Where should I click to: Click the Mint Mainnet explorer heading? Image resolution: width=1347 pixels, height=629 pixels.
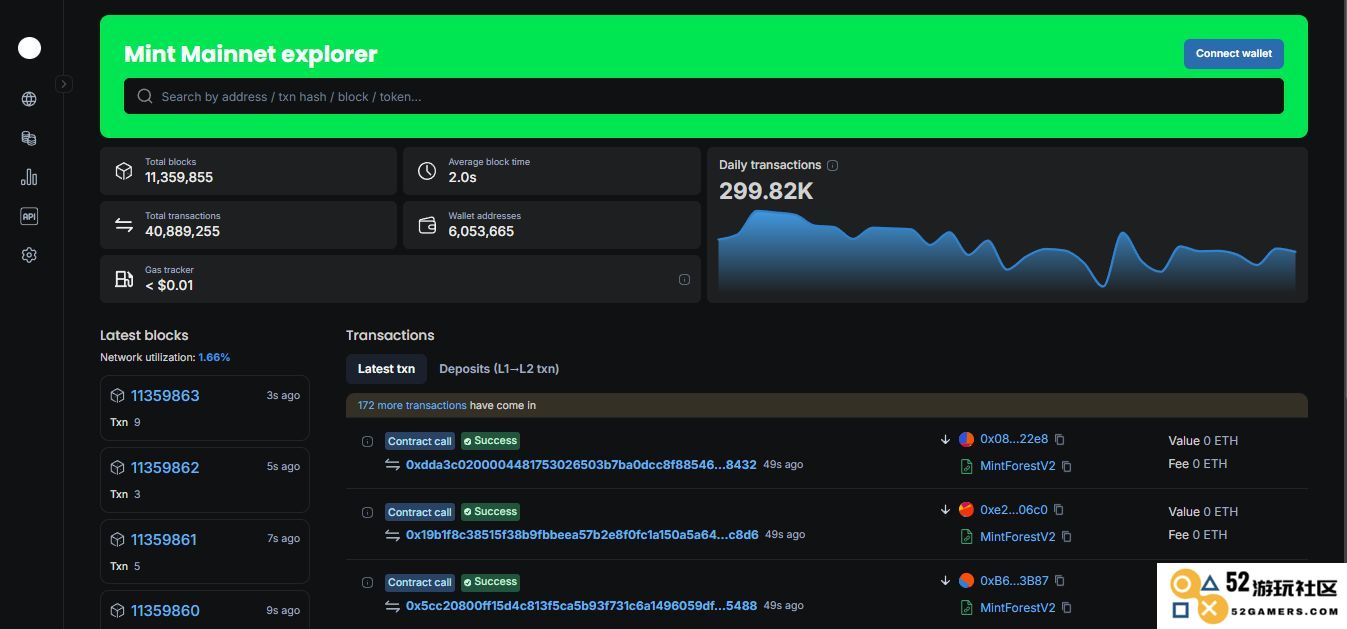click(x=251, y=54)
